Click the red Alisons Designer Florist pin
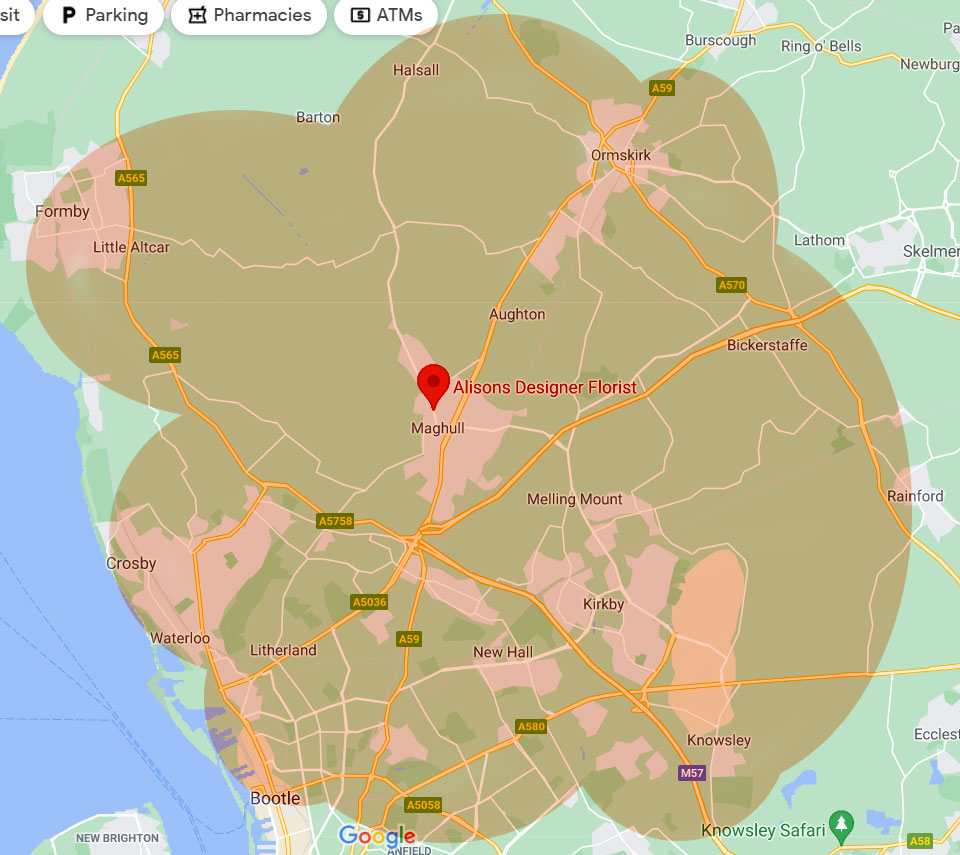 pos(433,386)
